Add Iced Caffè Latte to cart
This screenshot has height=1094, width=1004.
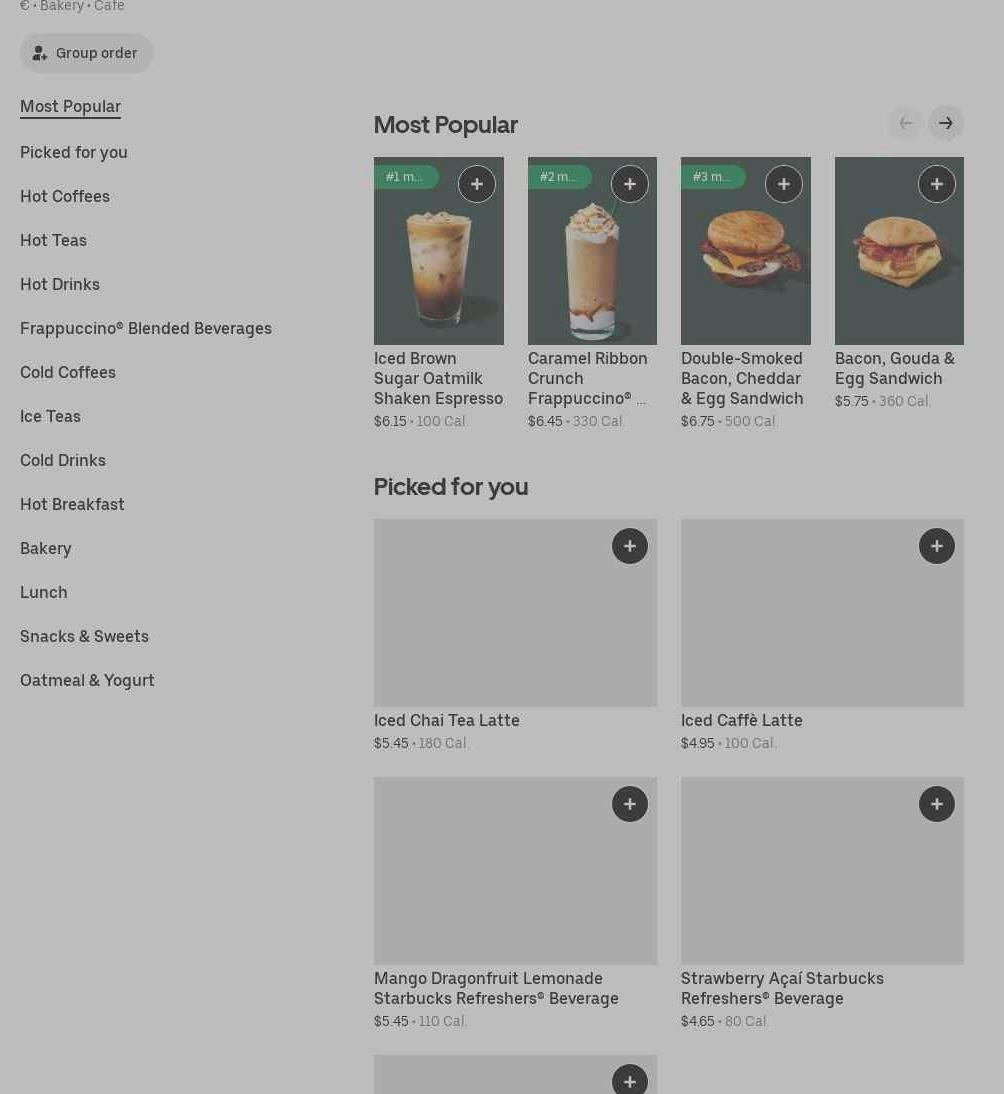click(x=937, y=546)
